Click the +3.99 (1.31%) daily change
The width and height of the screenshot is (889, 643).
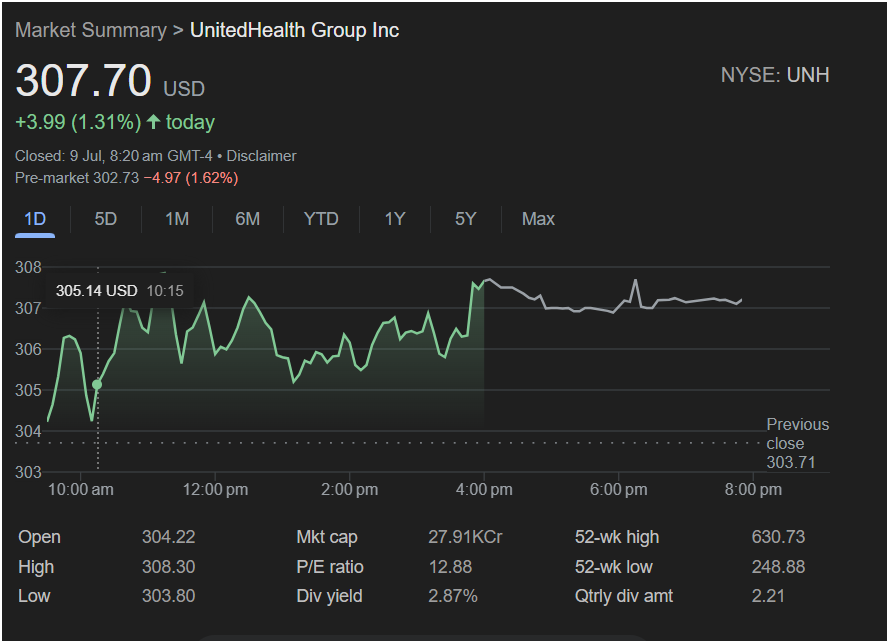78,122
